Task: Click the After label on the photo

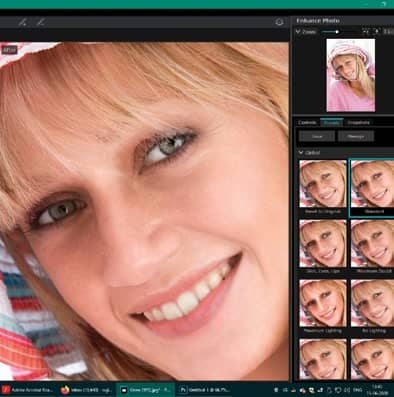Action: coord(10,50)
